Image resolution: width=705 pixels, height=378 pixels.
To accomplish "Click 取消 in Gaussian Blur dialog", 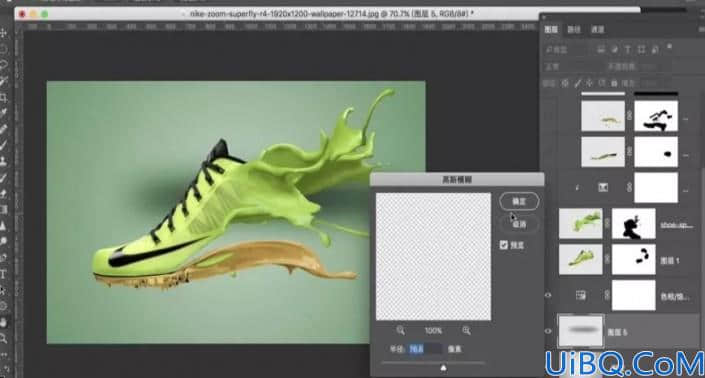I will coord(519,224).
